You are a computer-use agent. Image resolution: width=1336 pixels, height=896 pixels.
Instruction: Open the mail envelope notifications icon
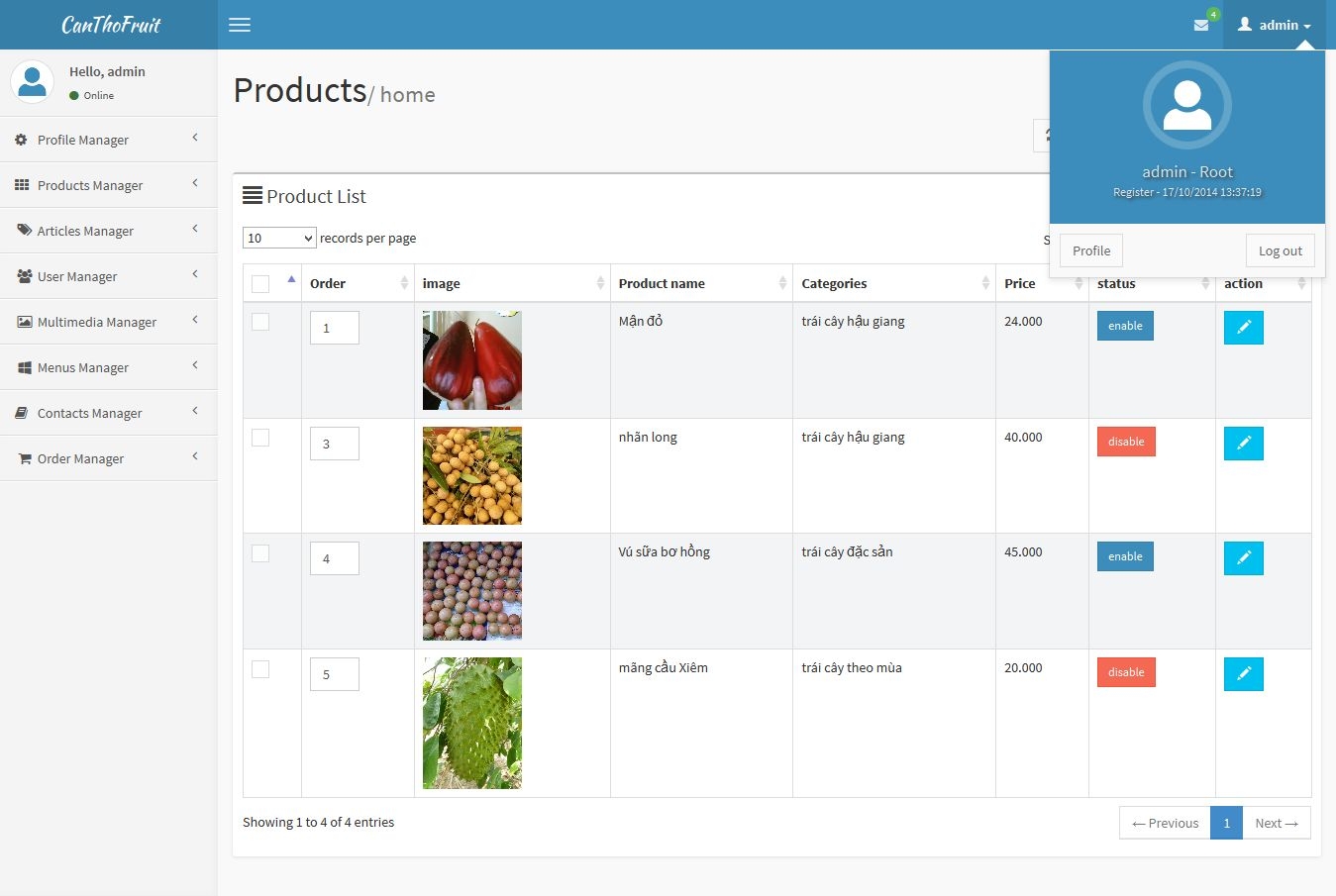1201,25
